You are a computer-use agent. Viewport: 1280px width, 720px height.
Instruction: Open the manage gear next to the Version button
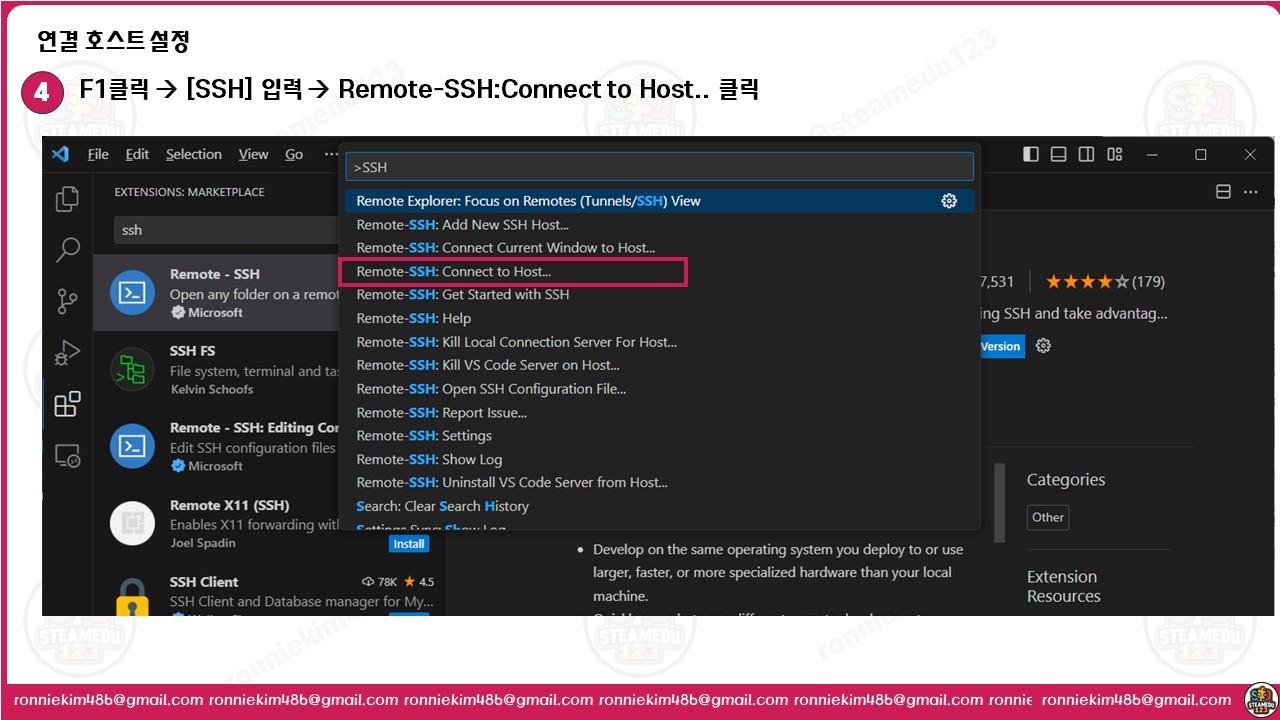(1043, 346)
